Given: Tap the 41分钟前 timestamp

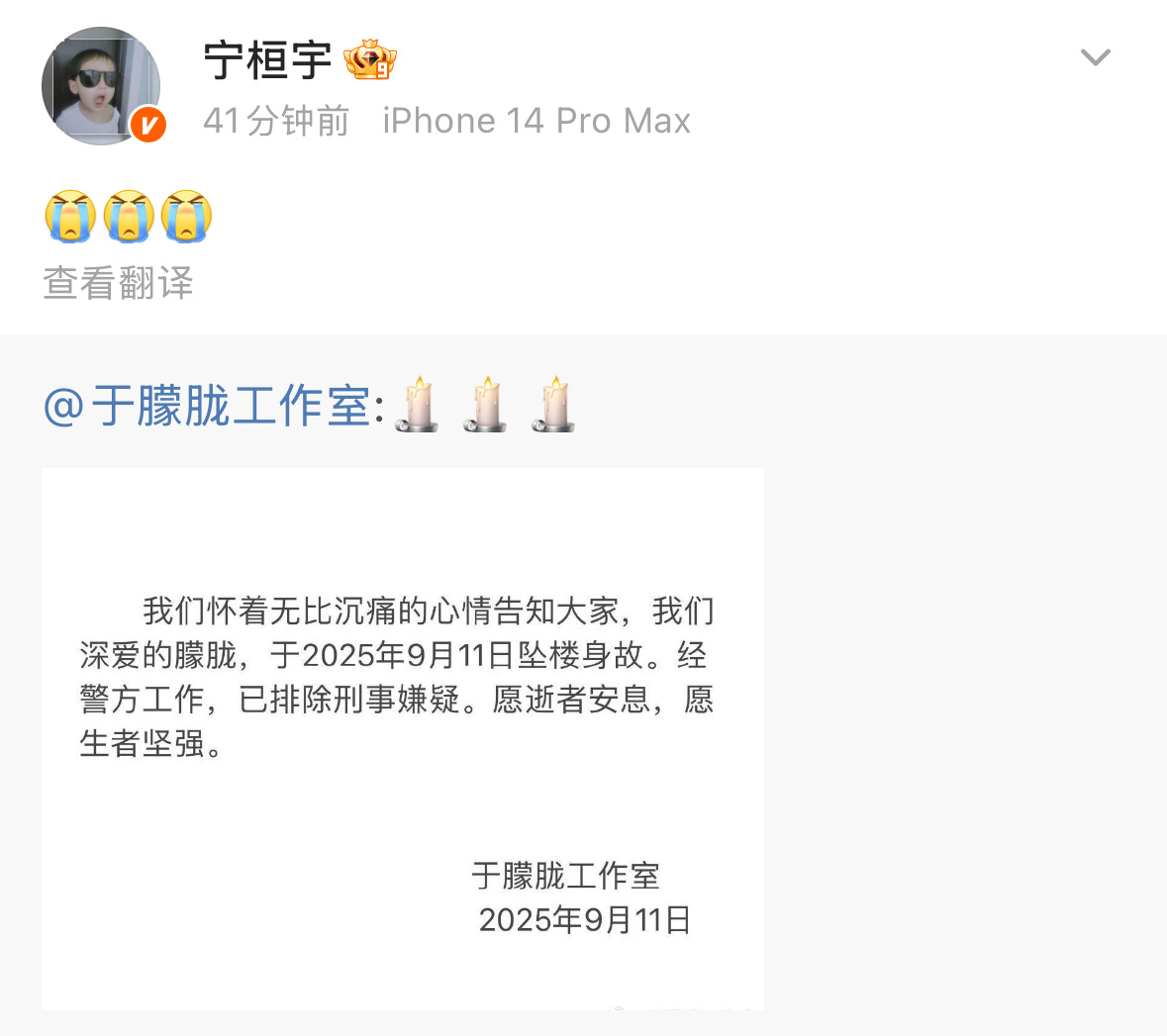Looking at the screenshot, I should [276, 121].
